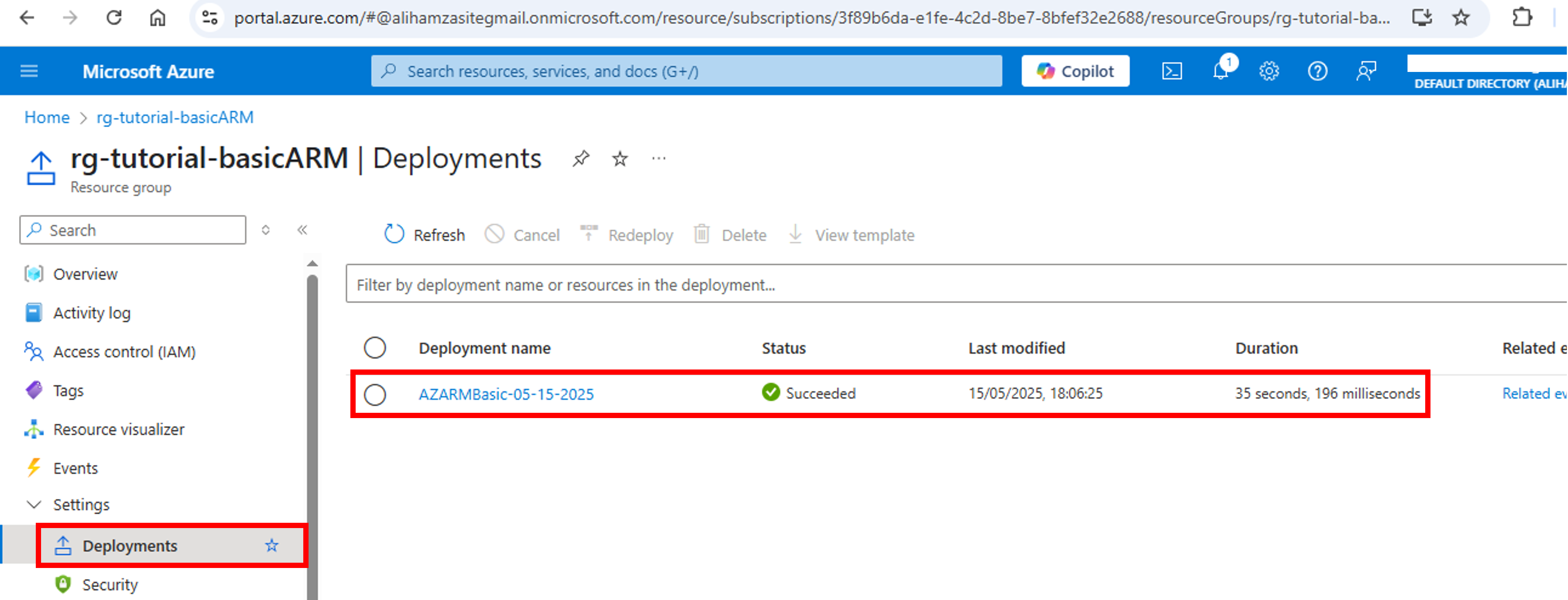
Task: Click Refresh in the deployments toolbar
Action: pos(425,235)
